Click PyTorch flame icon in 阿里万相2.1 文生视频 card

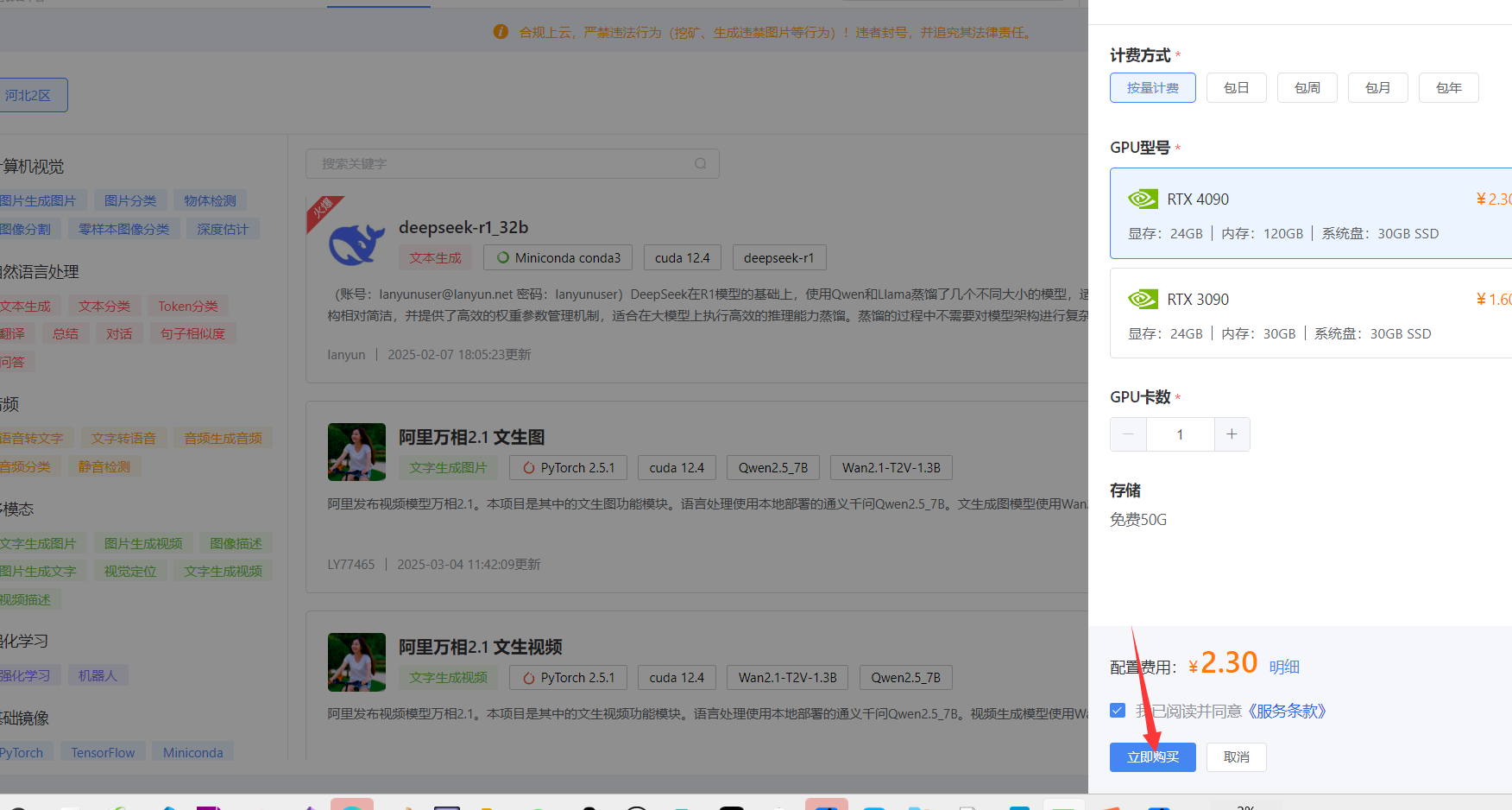(528, 678)
